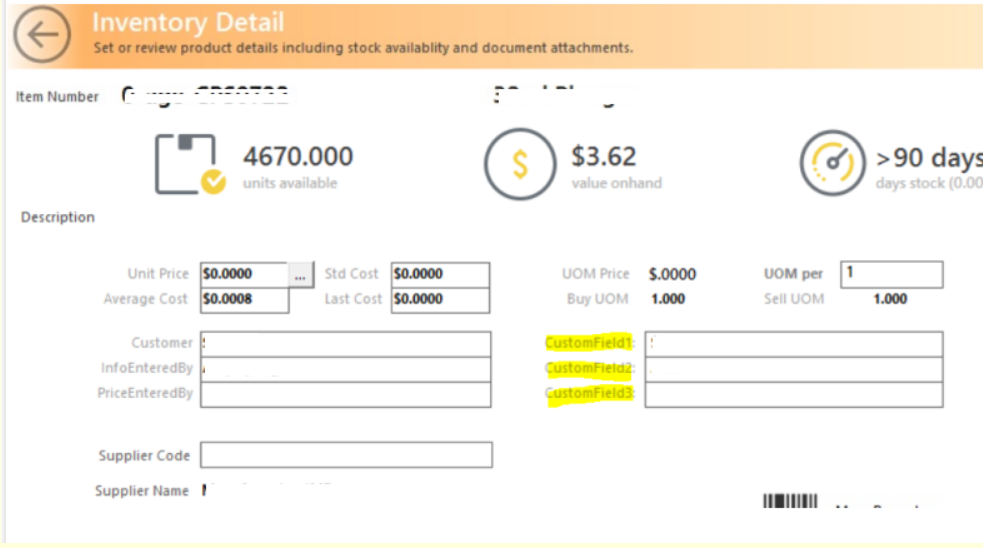Screen dimensions: 983x548
Task: Click the units available stock icon
Action: coord(190,164)
